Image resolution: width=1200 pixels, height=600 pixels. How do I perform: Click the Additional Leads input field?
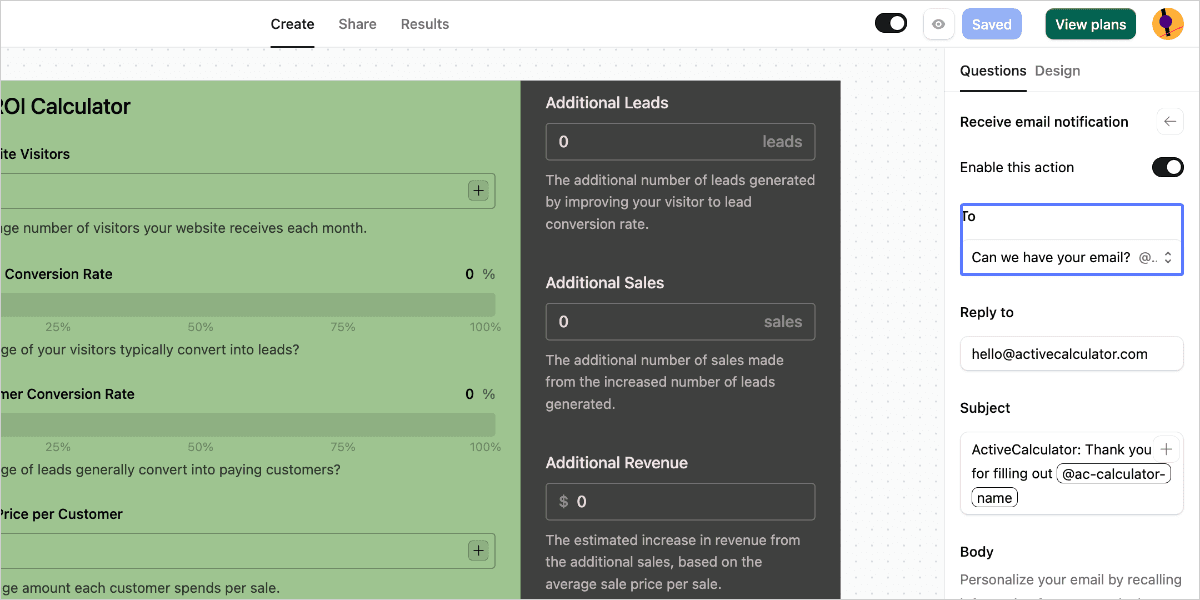tap(680, 142)
